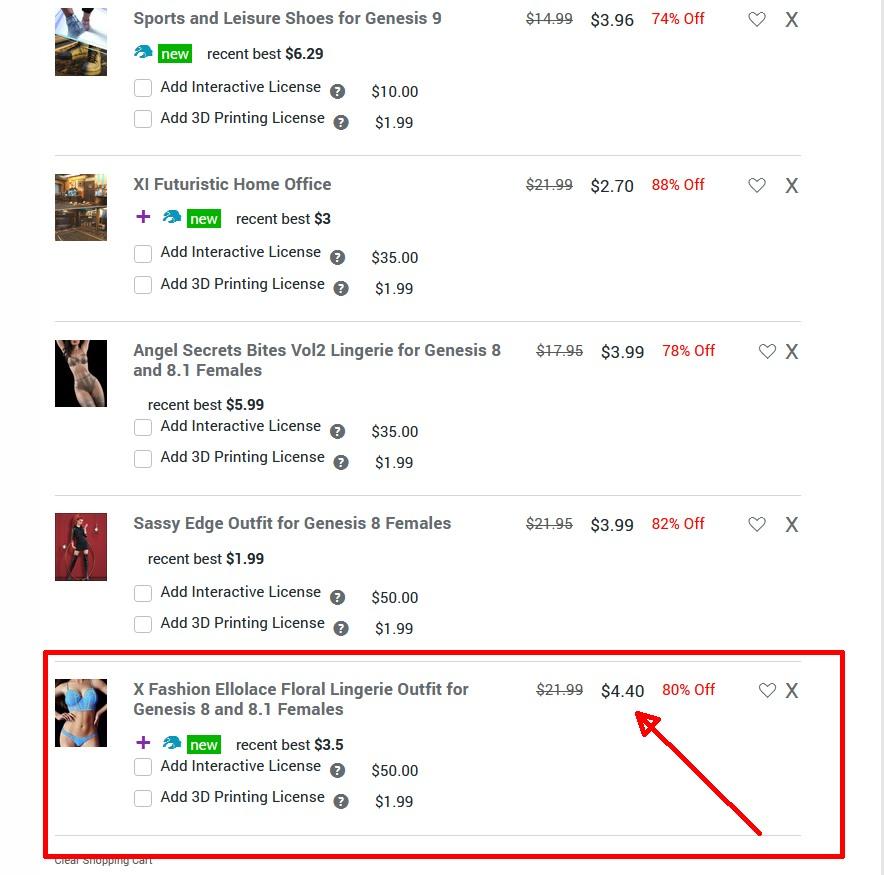Click Interactive License help icon for Sports Shoes
Screen dimensions: 884x875
point(337,91)
